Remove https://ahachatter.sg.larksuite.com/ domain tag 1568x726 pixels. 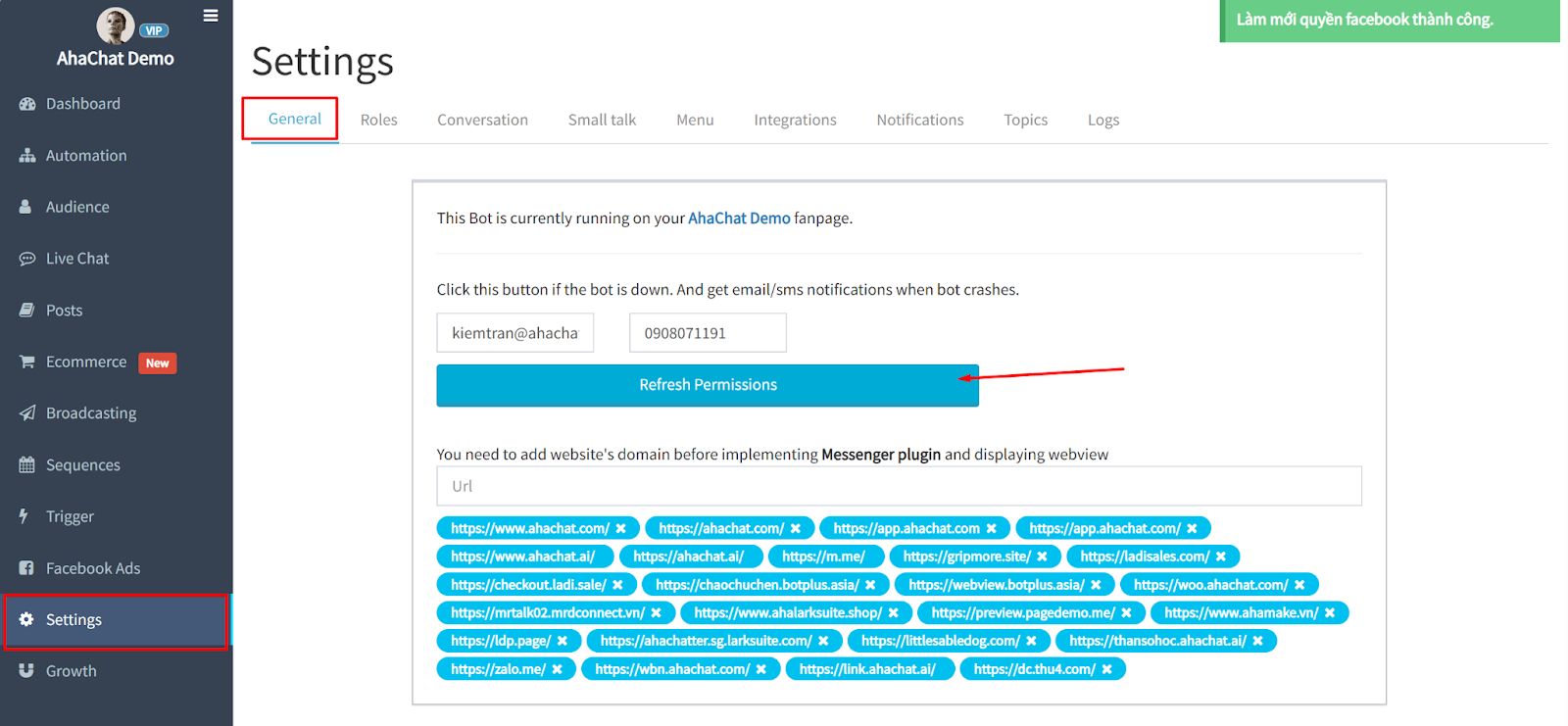coord(824,641)
